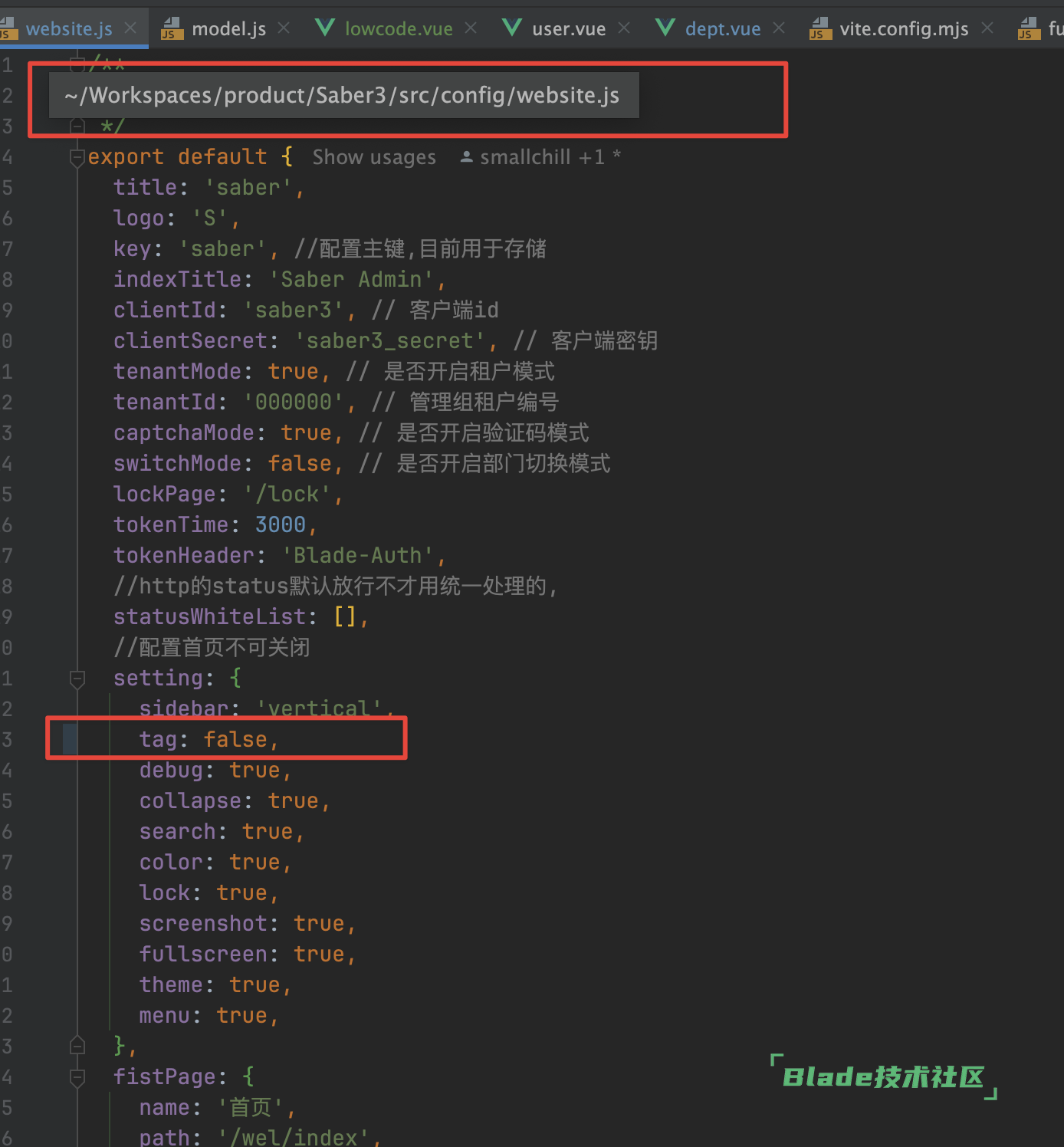Viewport: 1064px width, 1147px height.
Task: Click the lockPage '/lock' string
Action: pyautogui.click(x=287, y=495)
